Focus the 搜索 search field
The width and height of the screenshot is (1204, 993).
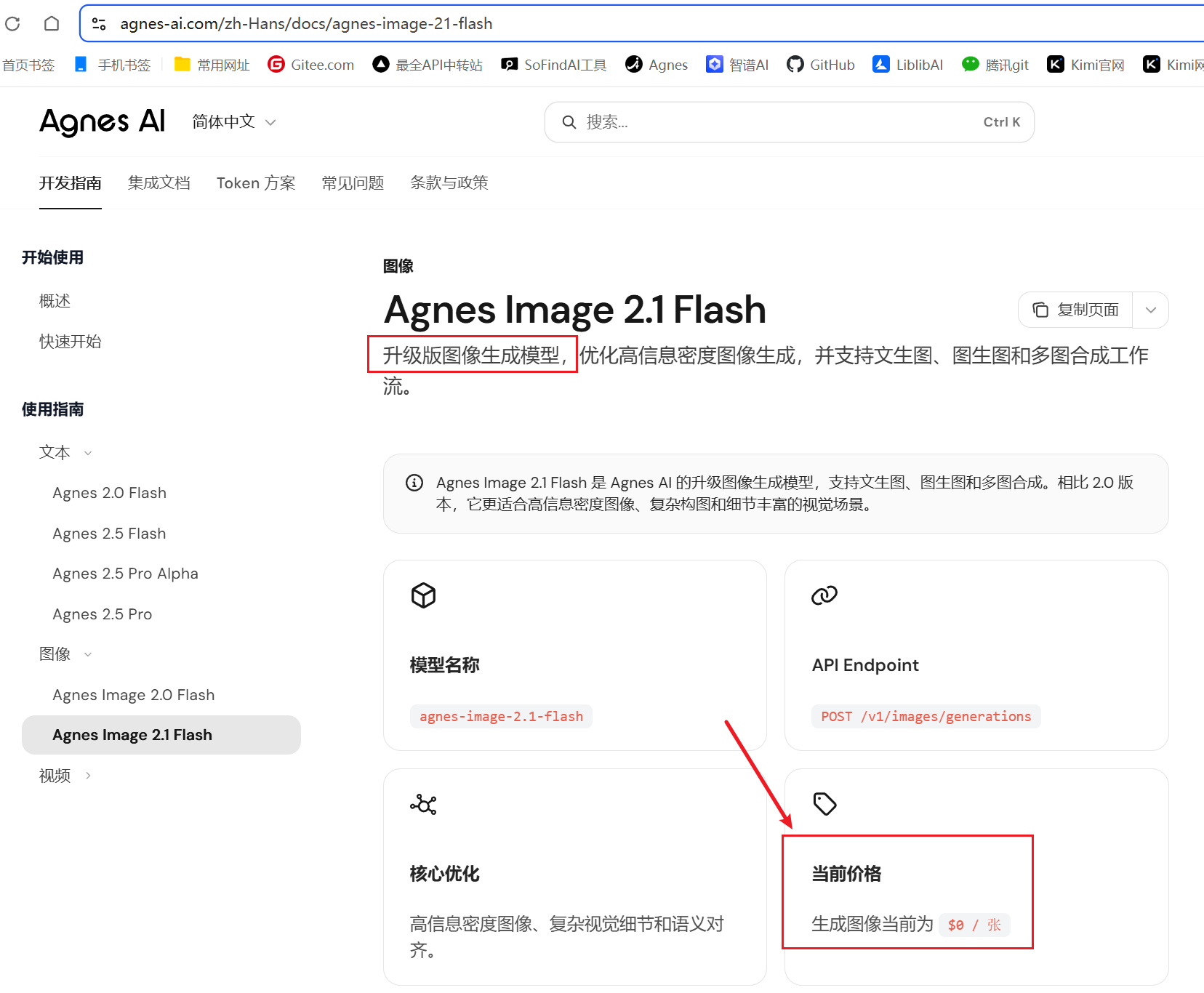(x=790, y=122)
